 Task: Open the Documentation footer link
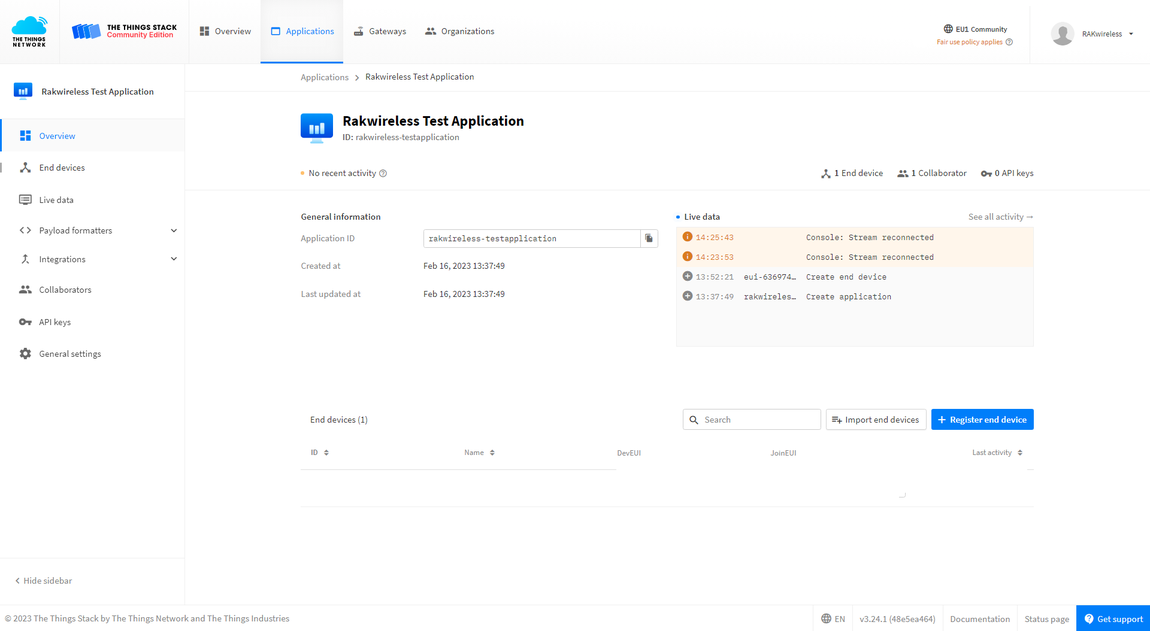980,619
